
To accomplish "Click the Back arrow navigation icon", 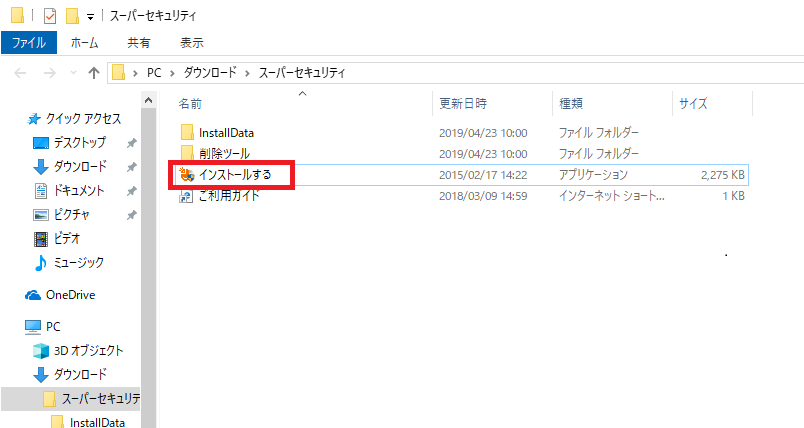I will pos(22,73).
